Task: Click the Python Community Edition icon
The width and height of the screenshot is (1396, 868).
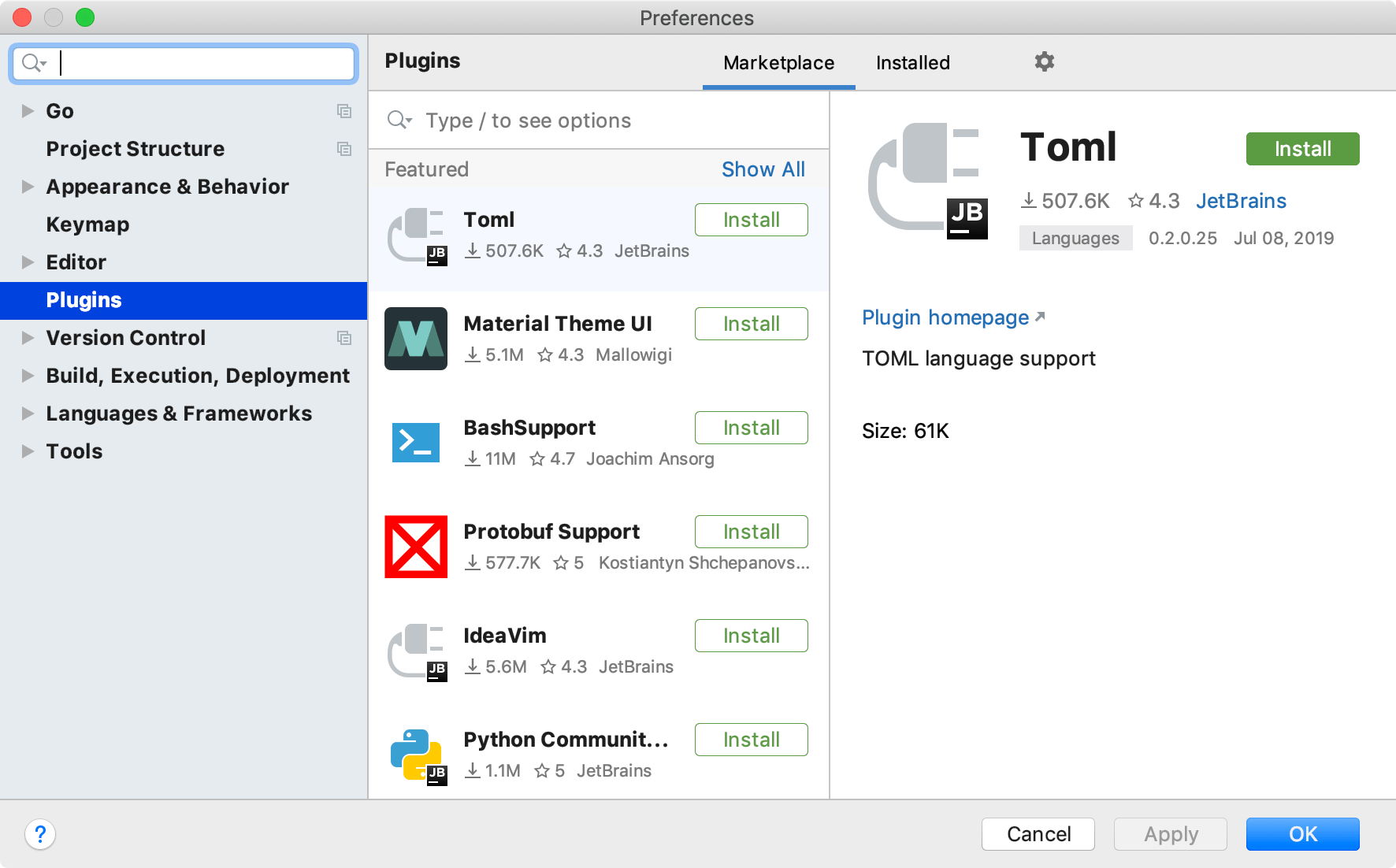Action: tap(418, 756)
